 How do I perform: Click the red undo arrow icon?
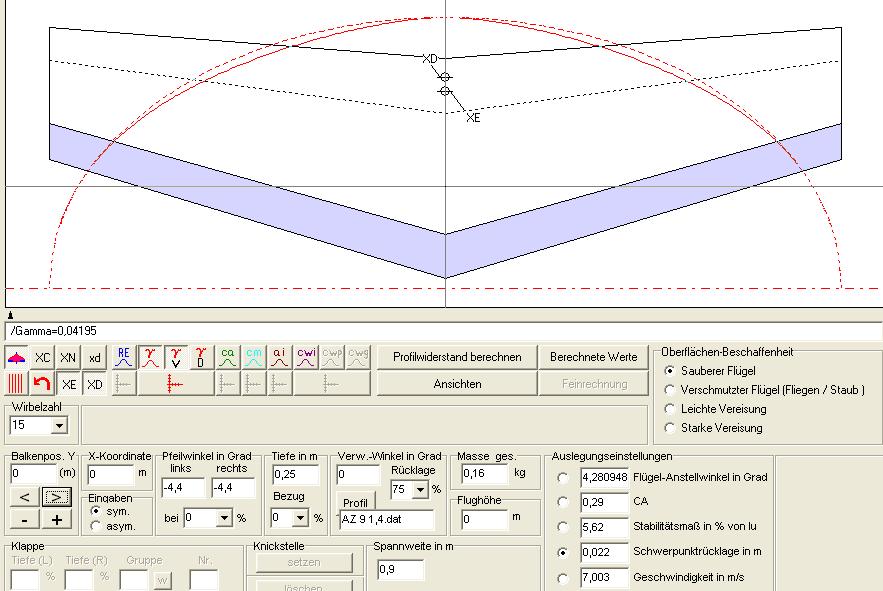[x=42, y=384]
